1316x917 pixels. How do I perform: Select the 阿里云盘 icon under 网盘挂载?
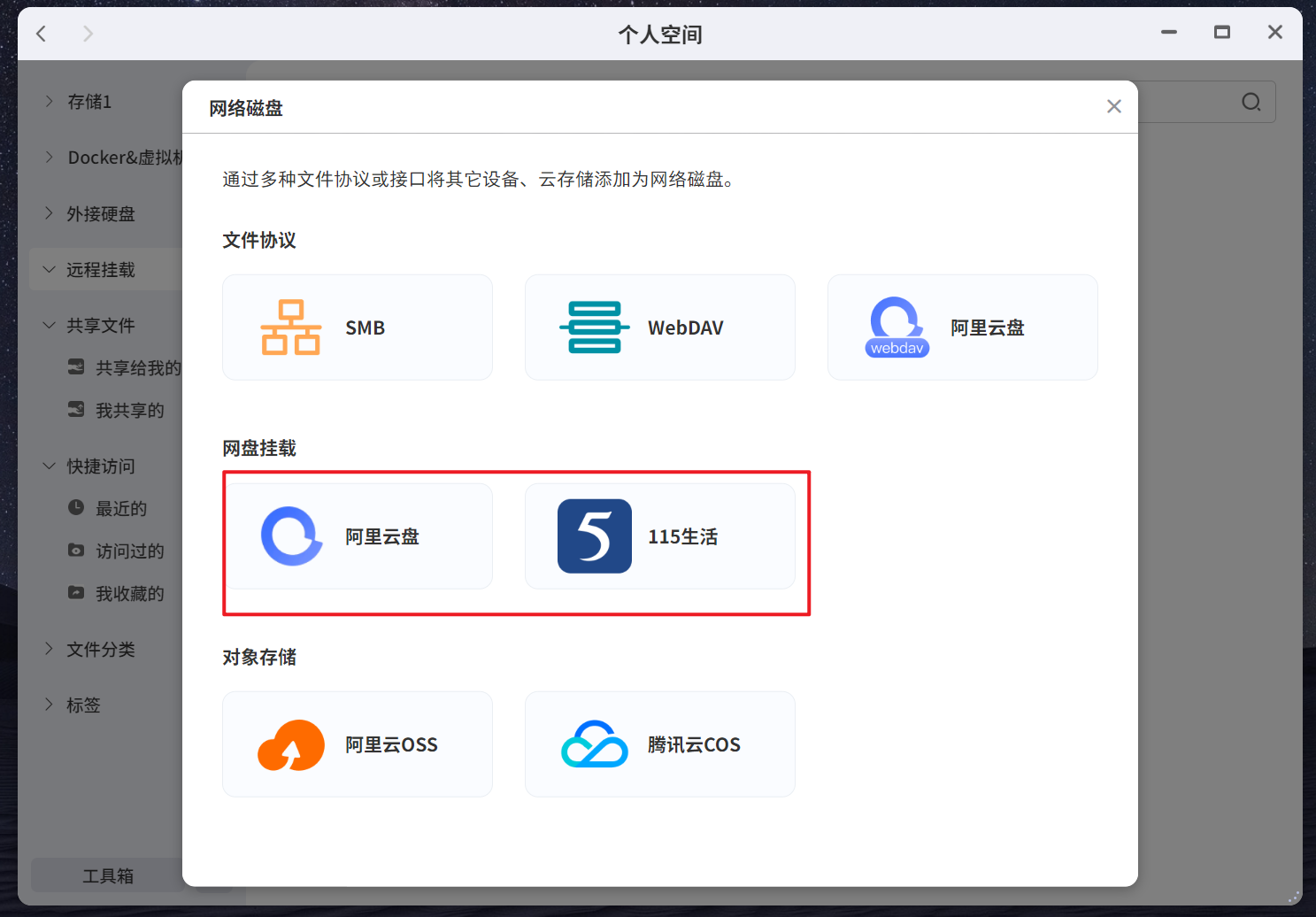pyautogui.click(x=291, y=536)
